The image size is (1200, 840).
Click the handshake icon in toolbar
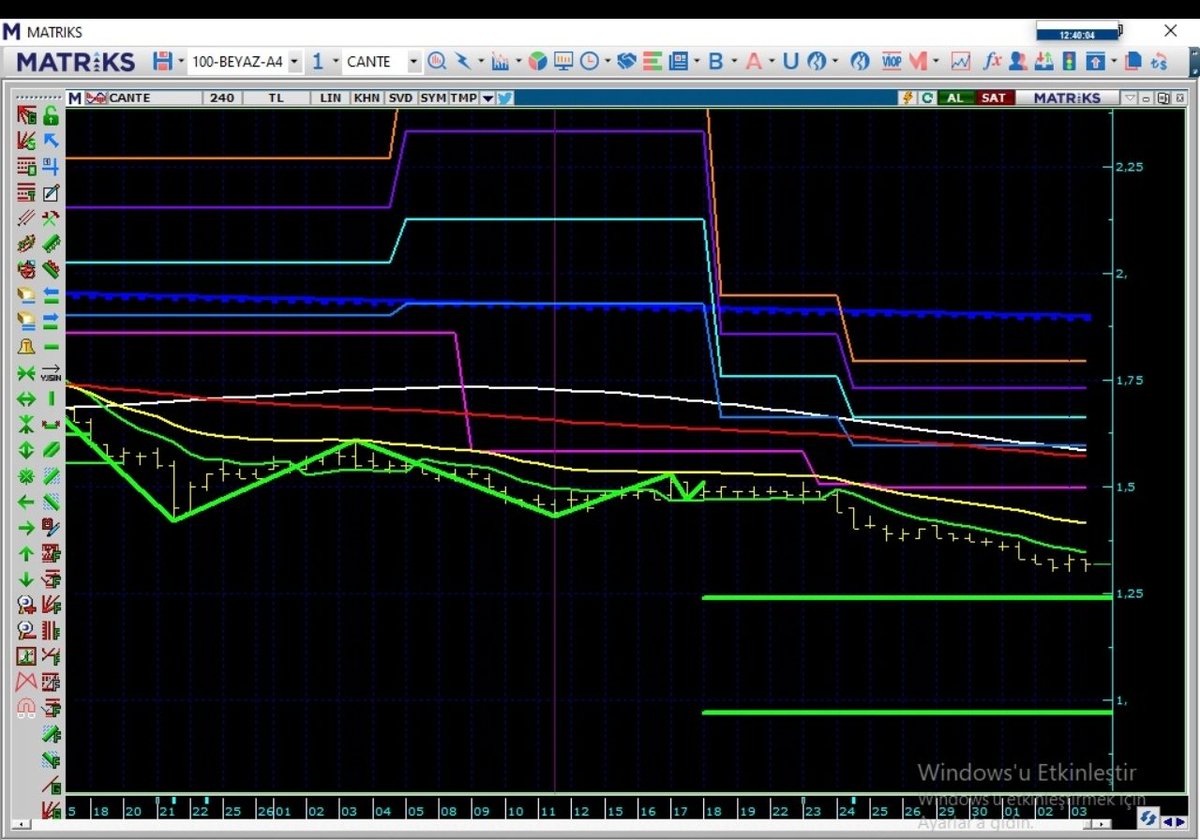pyautogui.click(x=626, y=61)
